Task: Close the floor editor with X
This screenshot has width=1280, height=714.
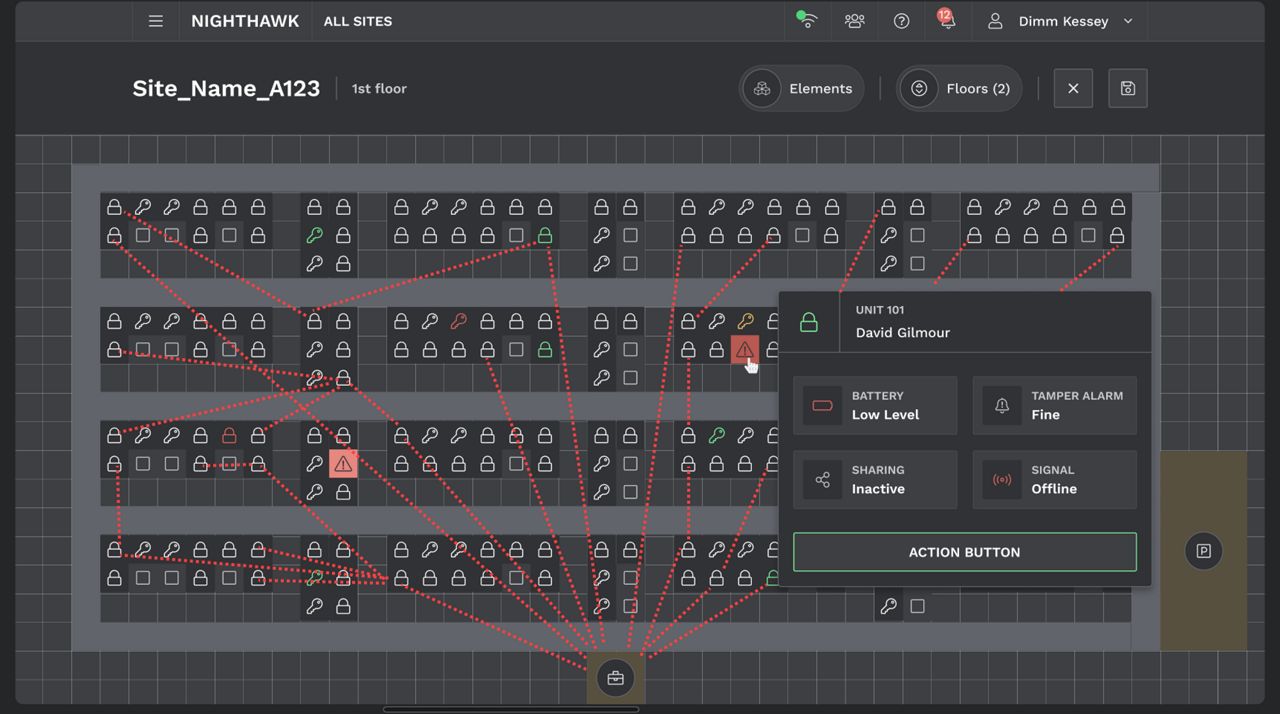Action: (1073, 89)
